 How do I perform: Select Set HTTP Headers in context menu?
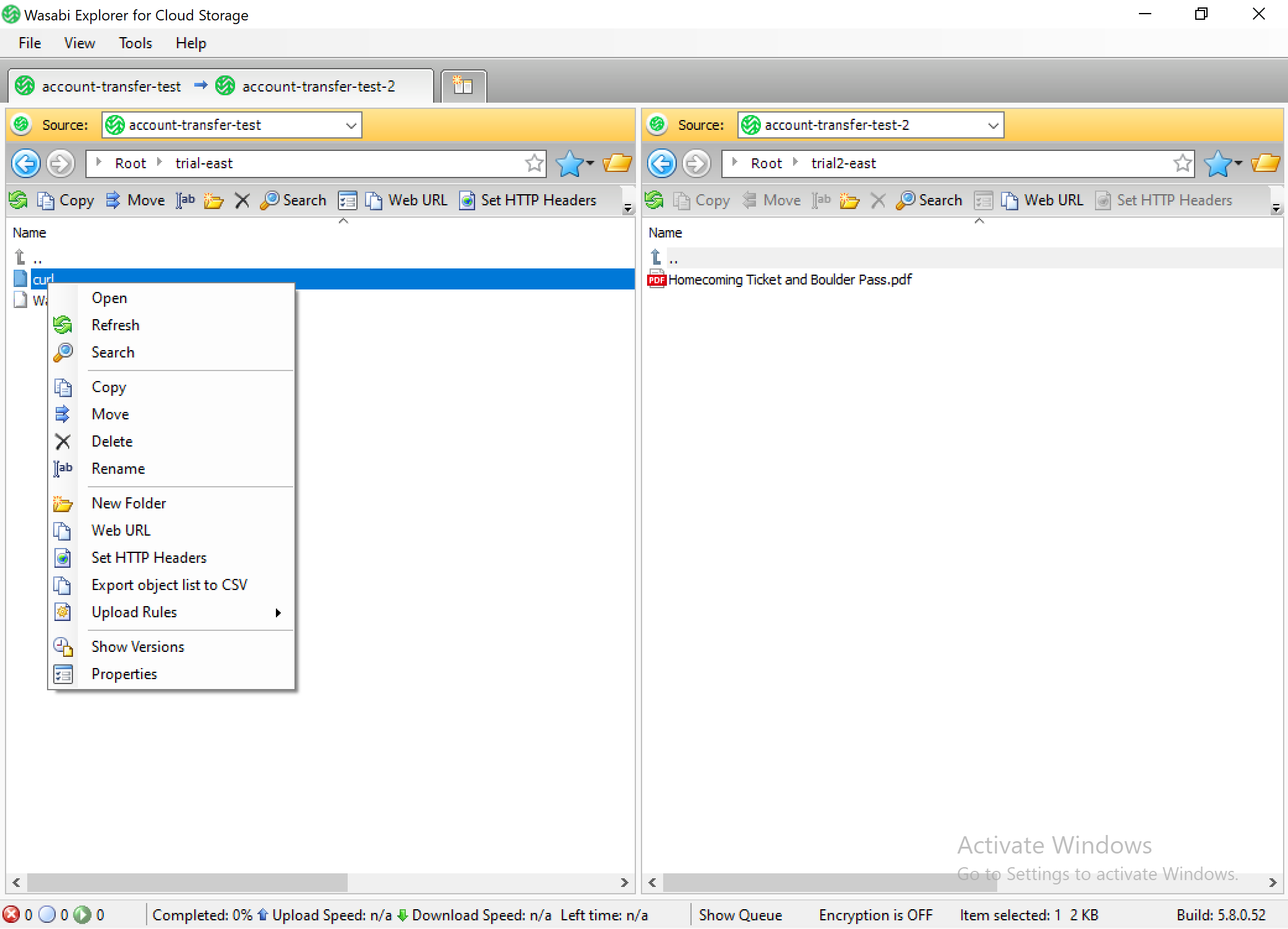coord(171,558)
